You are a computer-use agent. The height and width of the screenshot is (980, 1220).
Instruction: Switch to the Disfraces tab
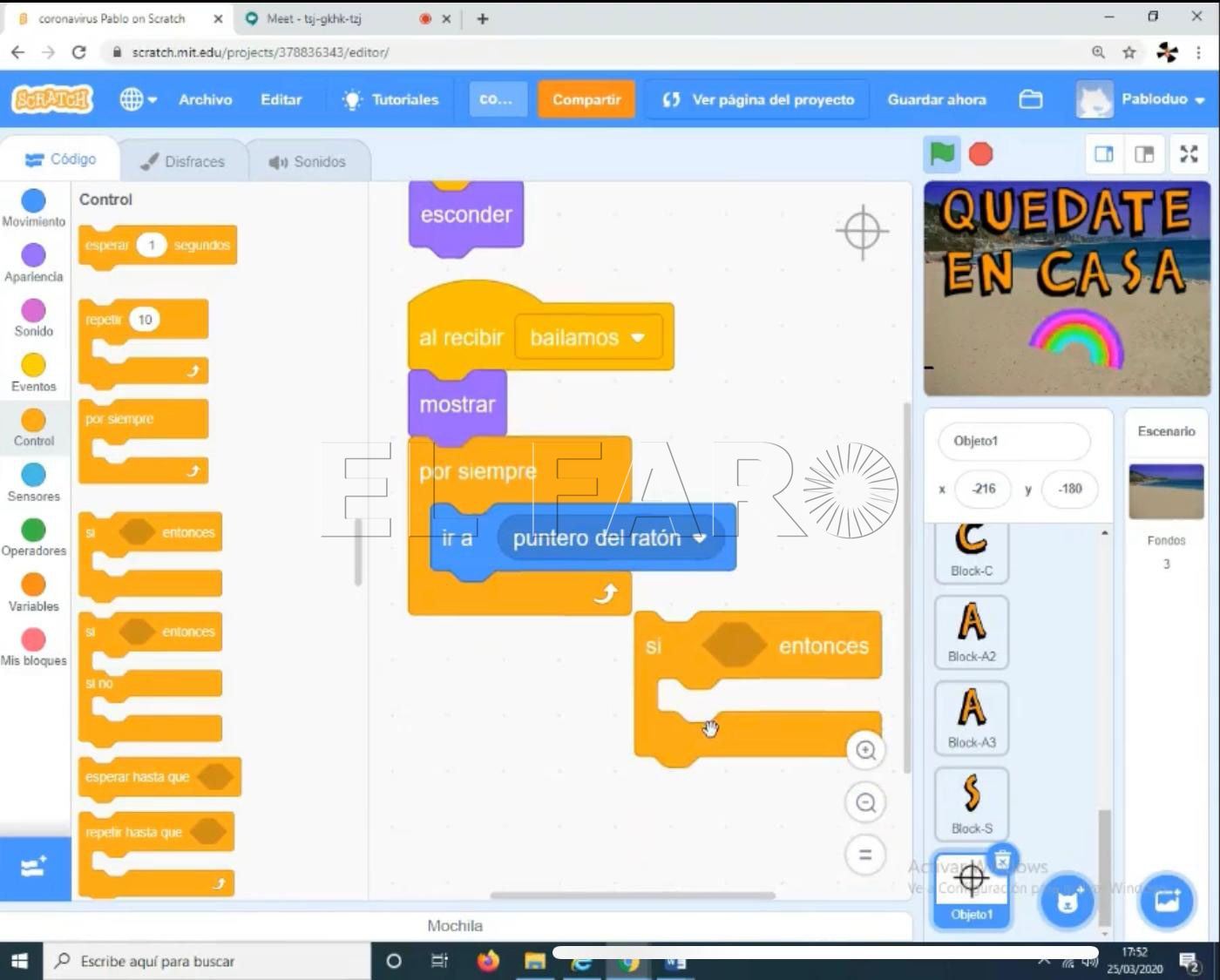pos(183,161)
